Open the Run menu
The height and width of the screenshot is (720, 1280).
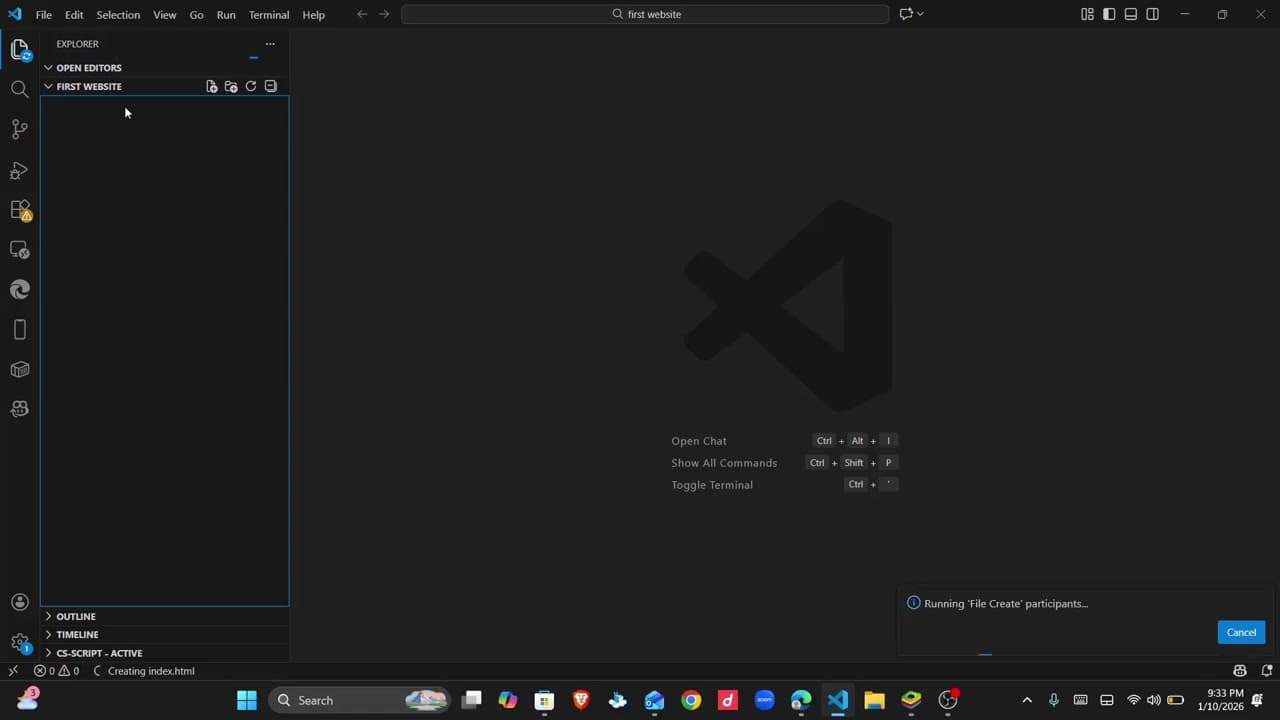[x=226, y=15]
